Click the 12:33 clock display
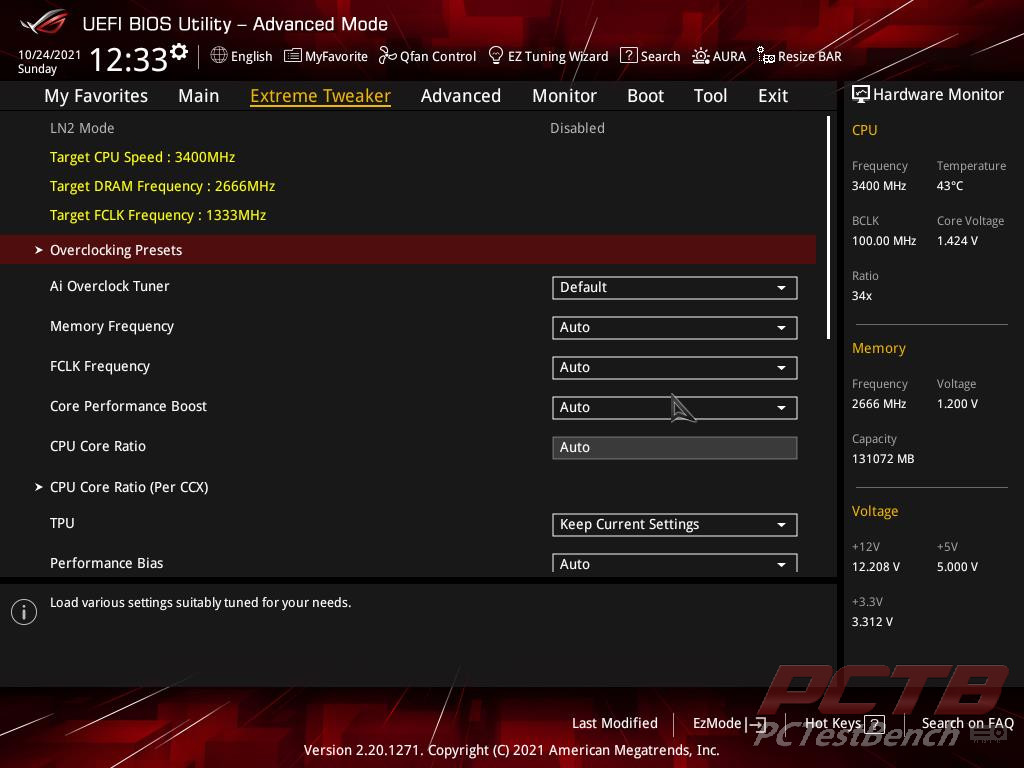 pos(128,59)
